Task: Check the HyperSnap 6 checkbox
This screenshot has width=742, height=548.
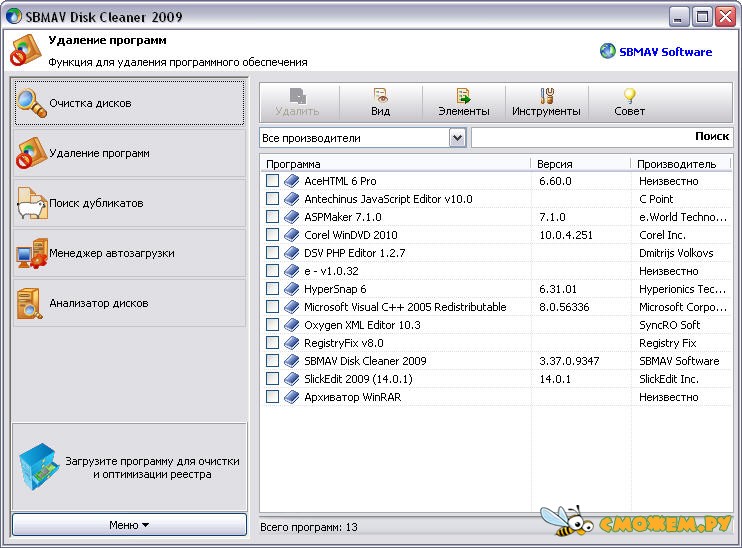Action: pyautogui.click(x=272, y=289)
